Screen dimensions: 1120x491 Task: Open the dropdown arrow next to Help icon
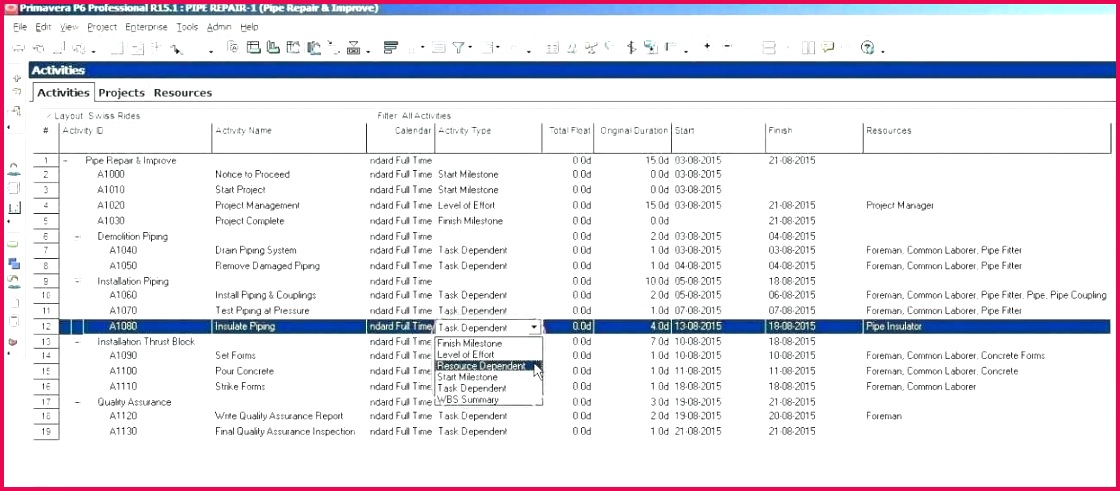[x=883, y=51]
